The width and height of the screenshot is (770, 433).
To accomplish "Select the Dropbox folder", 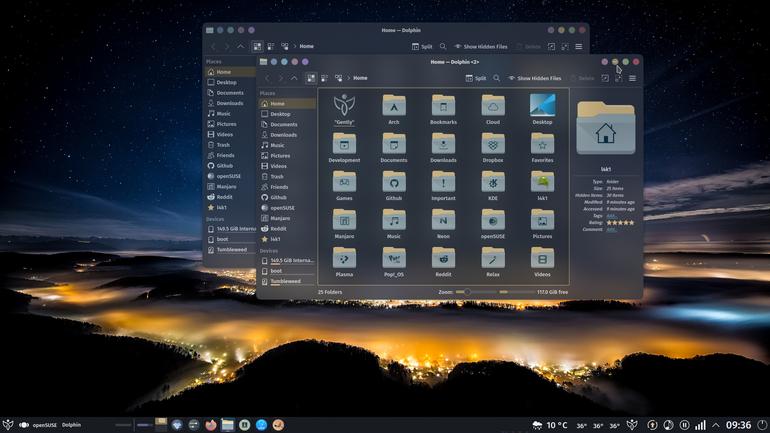I will (493, 147).
